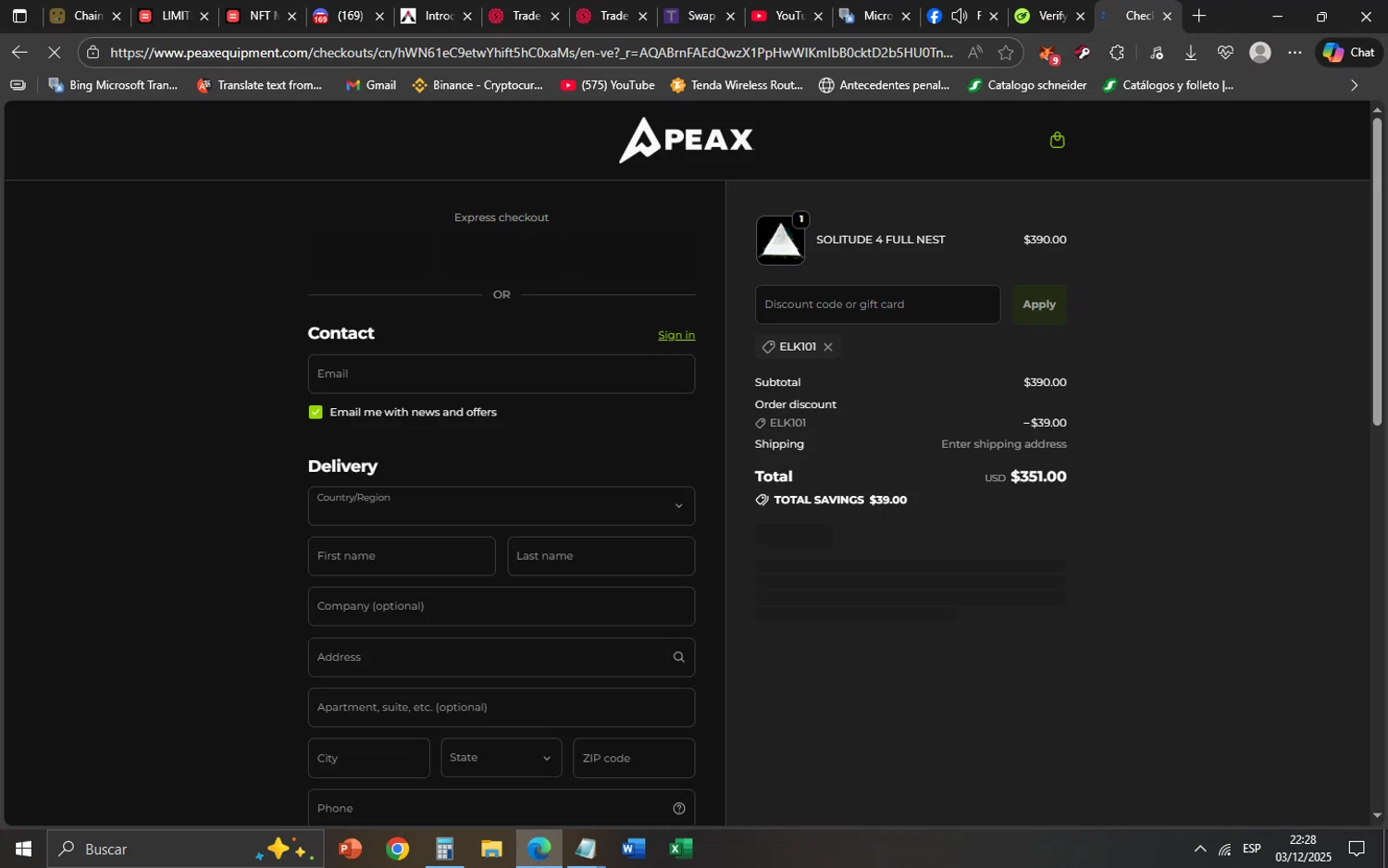The height and width of the screenshot is (868, 1388).
Task: Open Calculator from the taskbar
Action: 444,849
